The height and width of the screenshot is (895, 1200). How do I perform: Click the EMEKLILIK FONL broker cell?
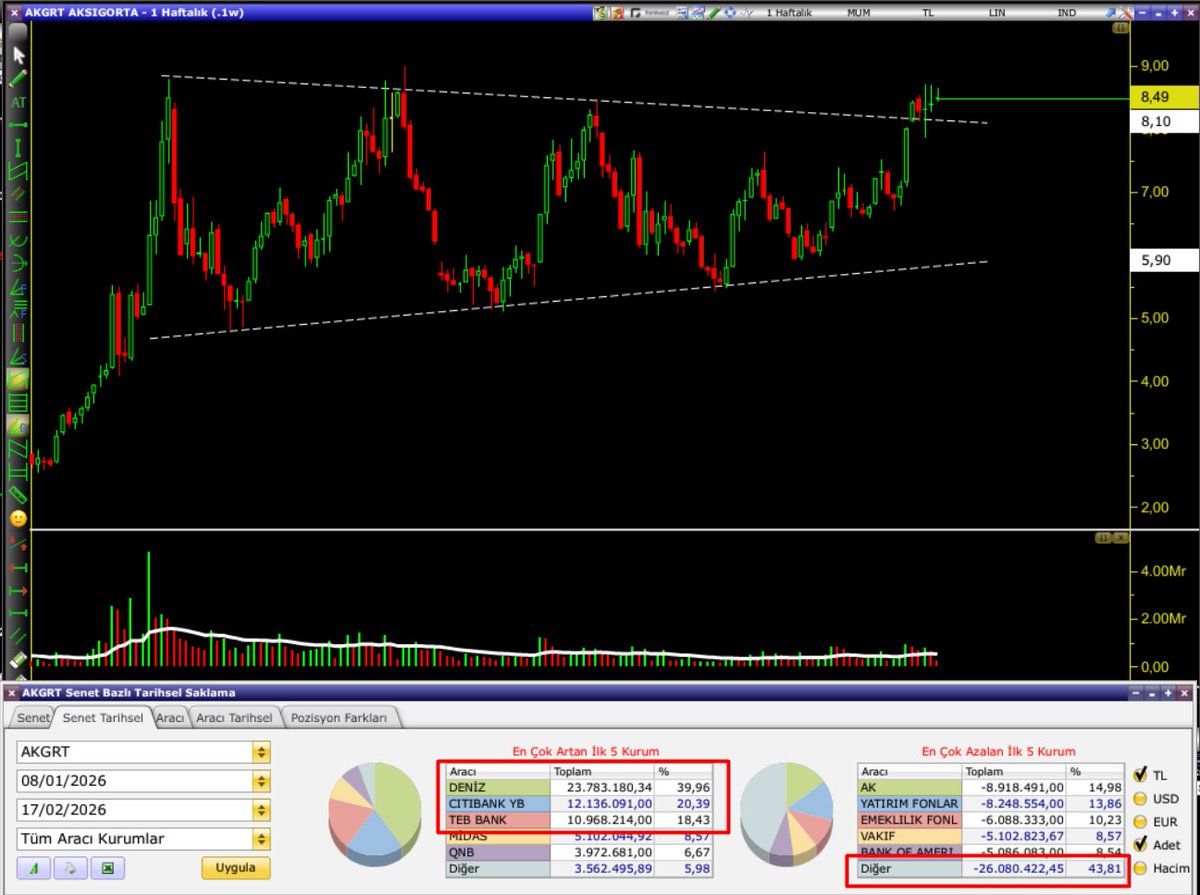910,819
